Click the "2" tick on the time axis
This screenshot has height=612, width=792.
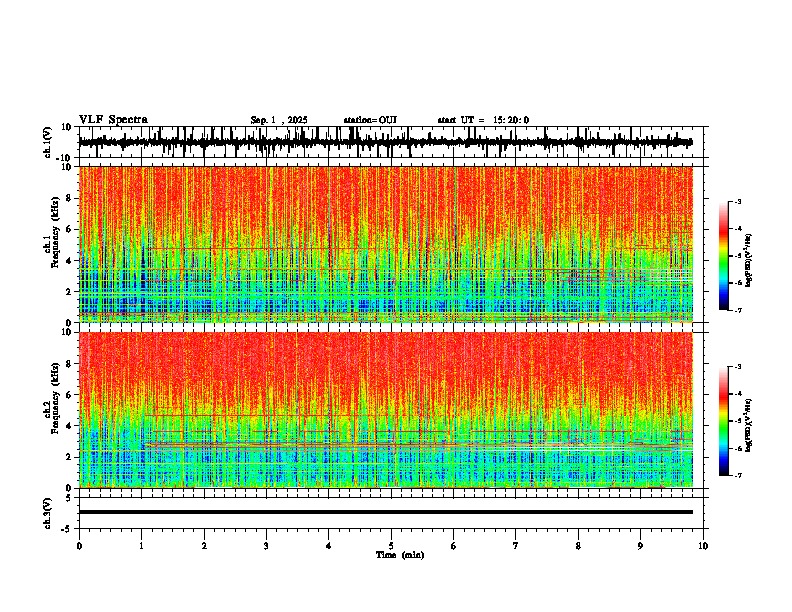click(x=204, y=546)
